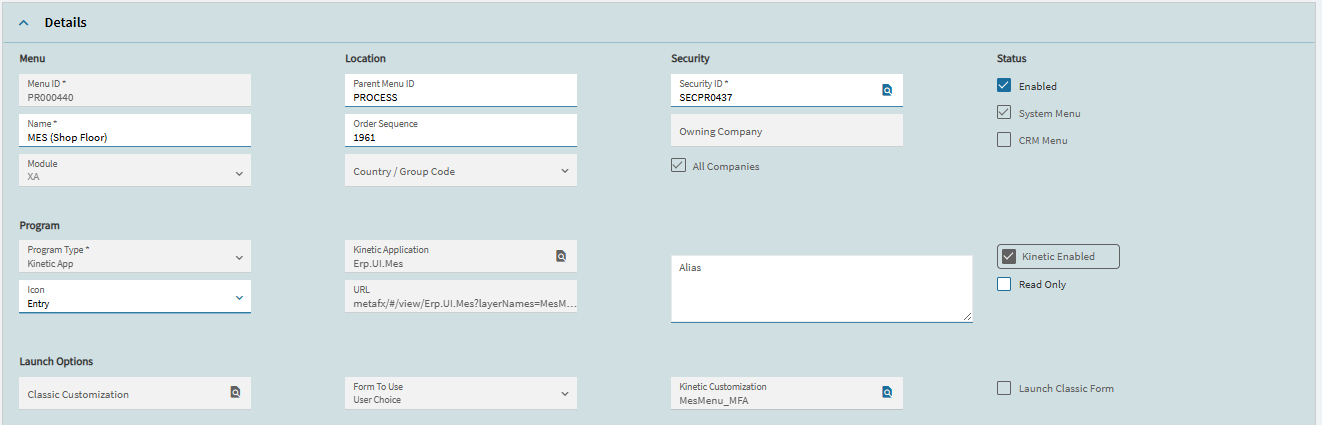Toggle the Kinetic Enabled checkbox
The width and height of the screenshot is (1322, 425).
(1009, 256)
